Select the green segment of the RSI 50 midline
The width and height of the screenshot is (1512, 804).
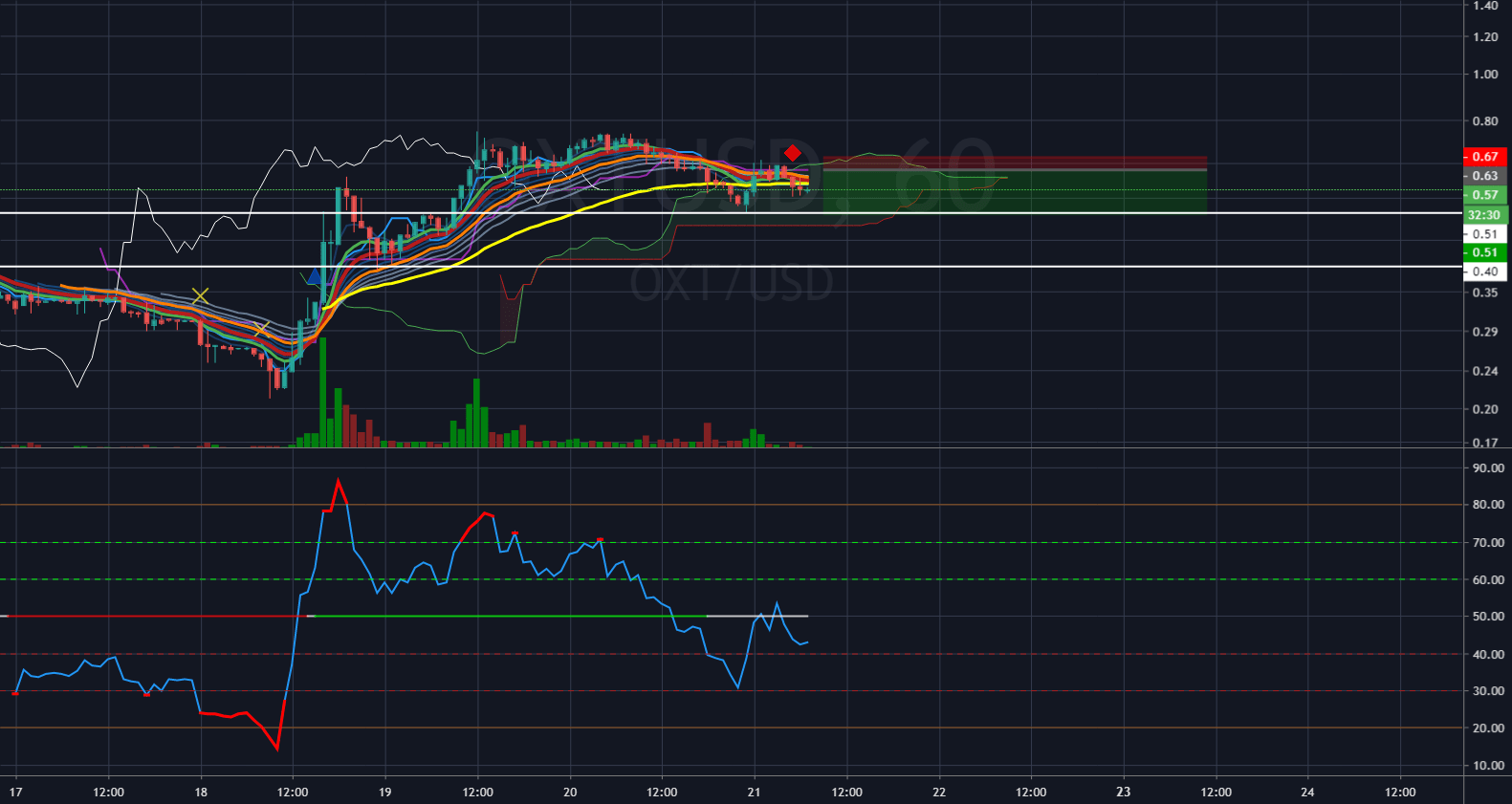coord(511,617)
